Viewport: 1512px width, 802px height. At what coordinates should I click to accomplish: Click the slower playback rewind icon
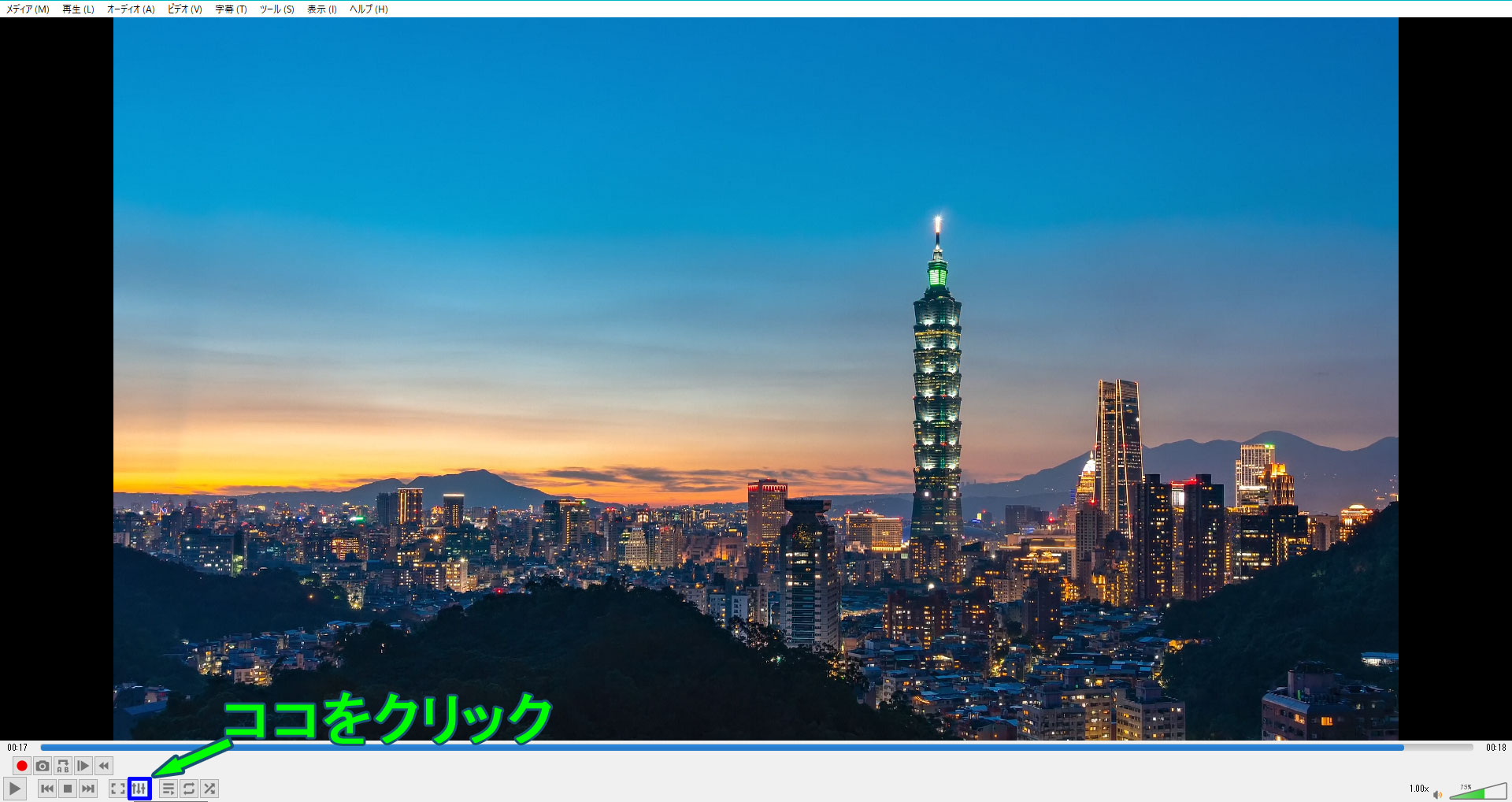pos(104,766)
